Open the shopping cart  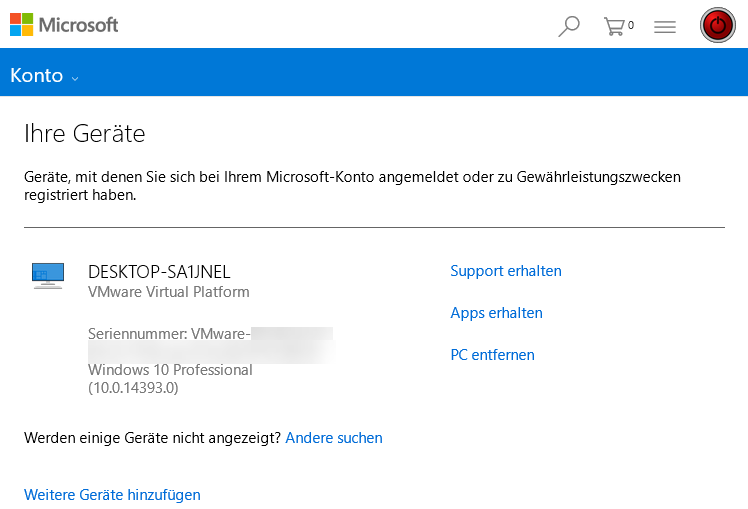point(614,26)
